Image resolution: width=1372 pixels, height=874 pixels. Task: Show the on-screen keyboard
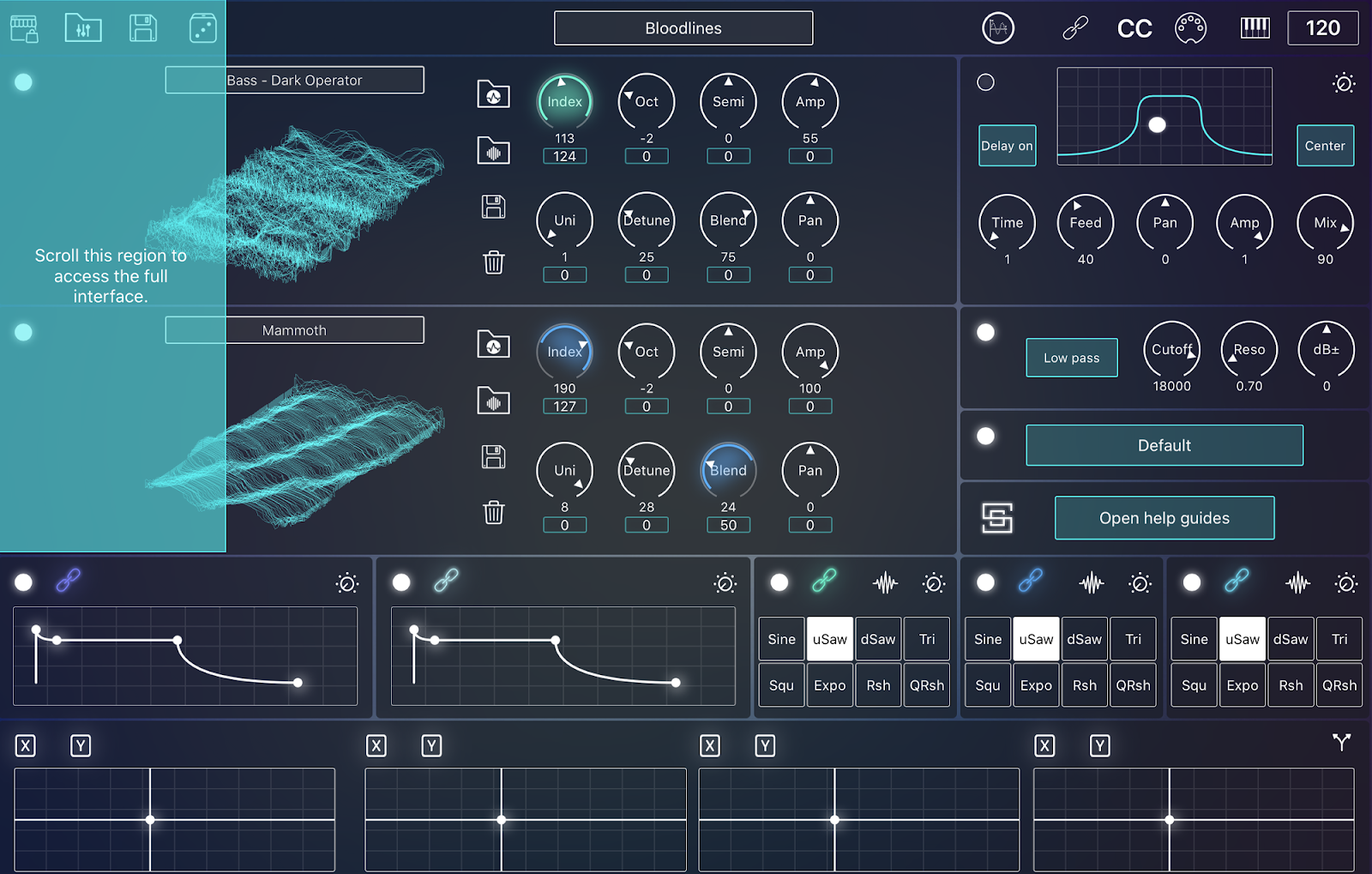tap(1254, 27)
